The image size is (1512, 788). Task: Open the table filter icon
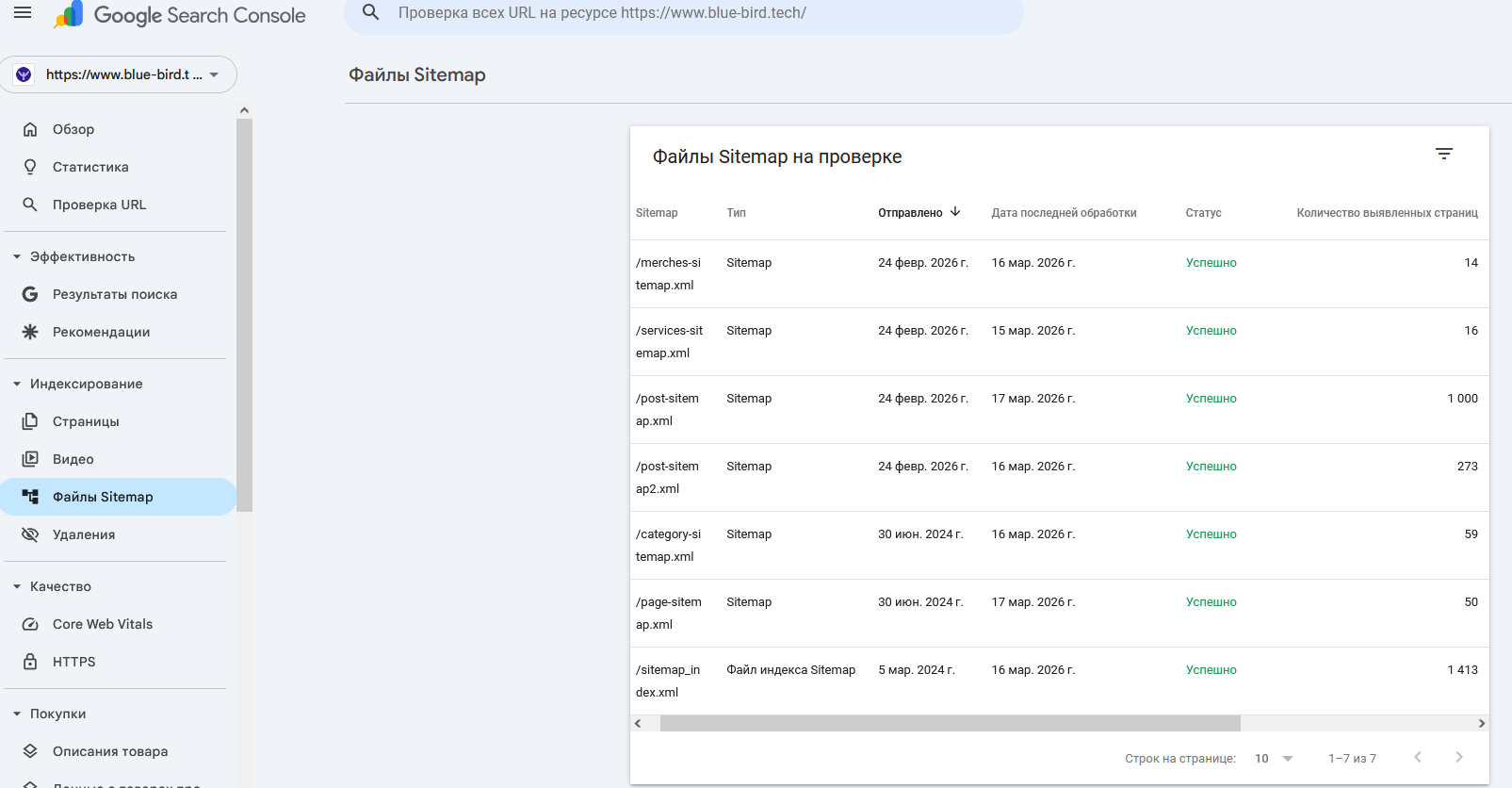pos(1443,154)
